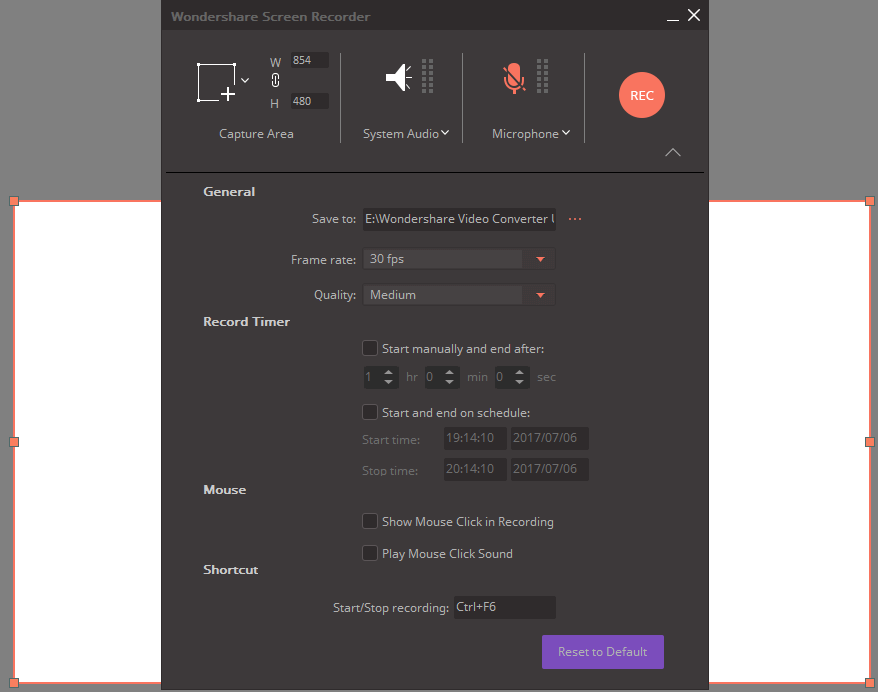The image size is (878, 692).
Task: Click the Reset to Default button
Action: (603, 652)
